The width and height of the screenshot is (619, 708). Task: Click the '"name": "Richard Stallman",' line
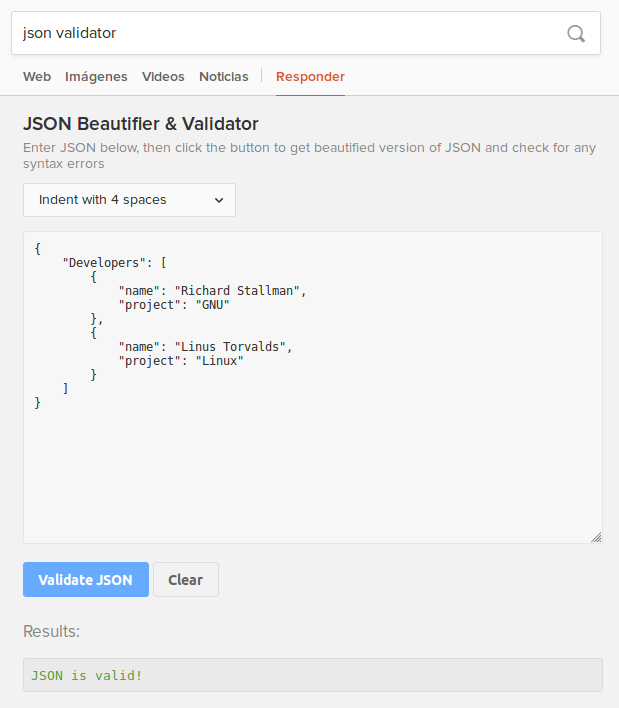(x=212, y=291)
